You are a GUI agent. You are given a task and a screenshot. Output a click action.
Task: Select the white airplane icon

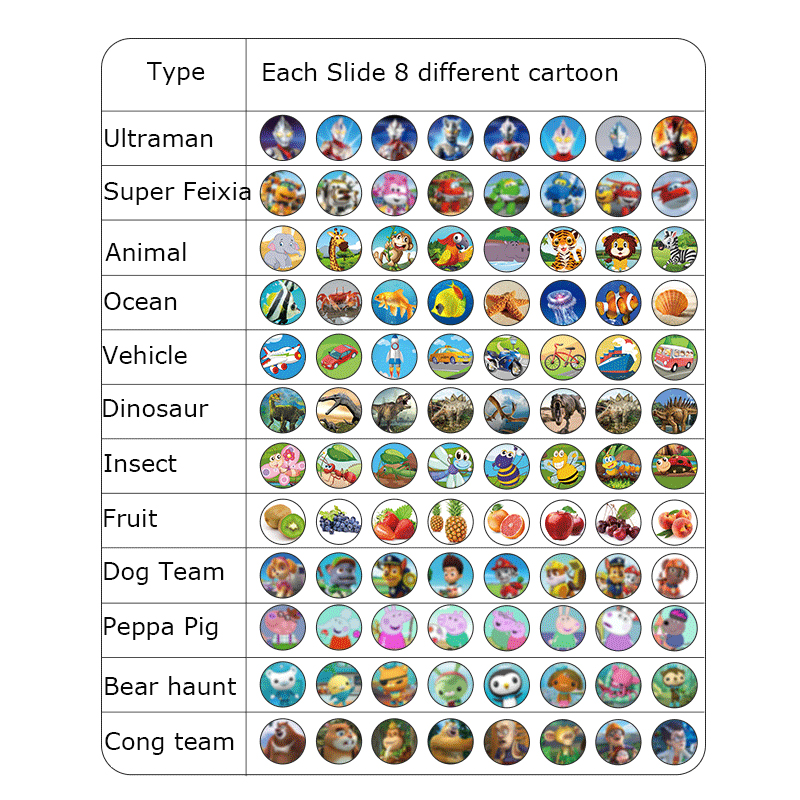point(281,357)
